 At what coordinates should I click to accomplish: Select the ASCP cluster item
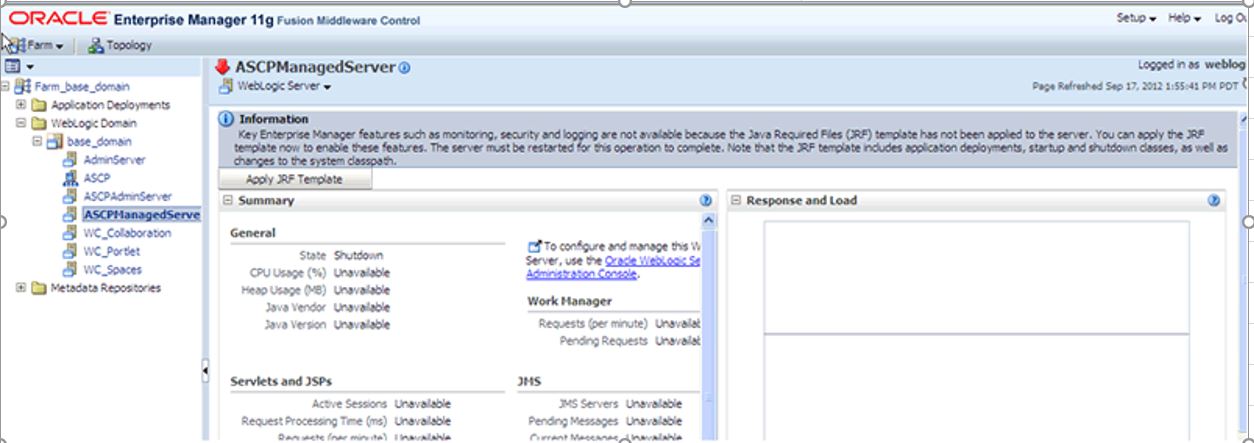click(x=97, y=178)
